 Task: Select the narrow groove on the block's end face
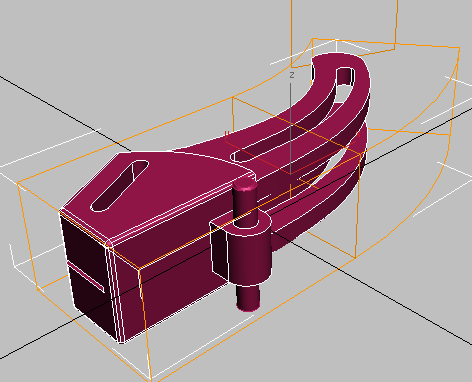click(x=86, y=276)
